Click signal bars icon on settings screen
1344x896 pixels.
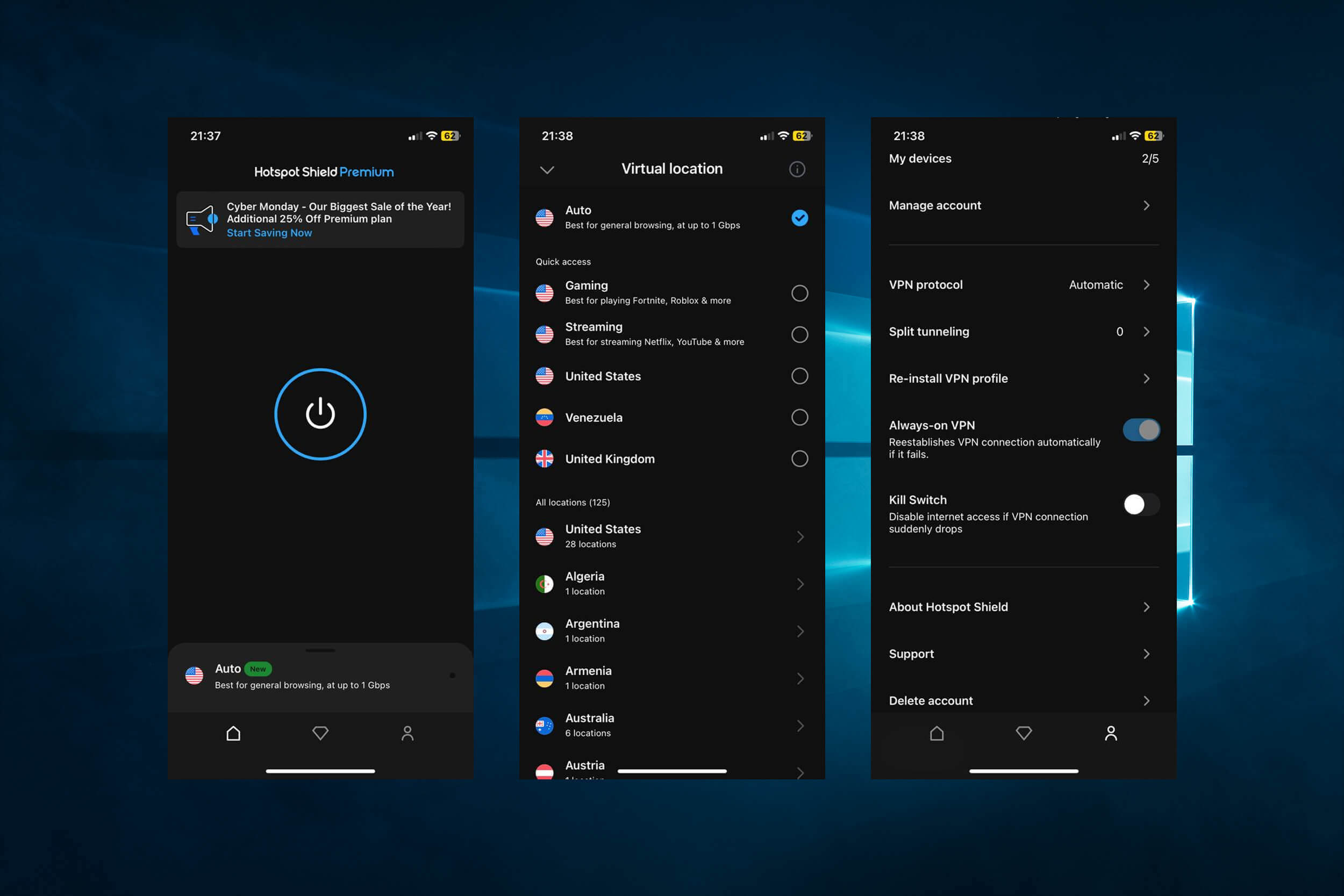[1118, 136]
